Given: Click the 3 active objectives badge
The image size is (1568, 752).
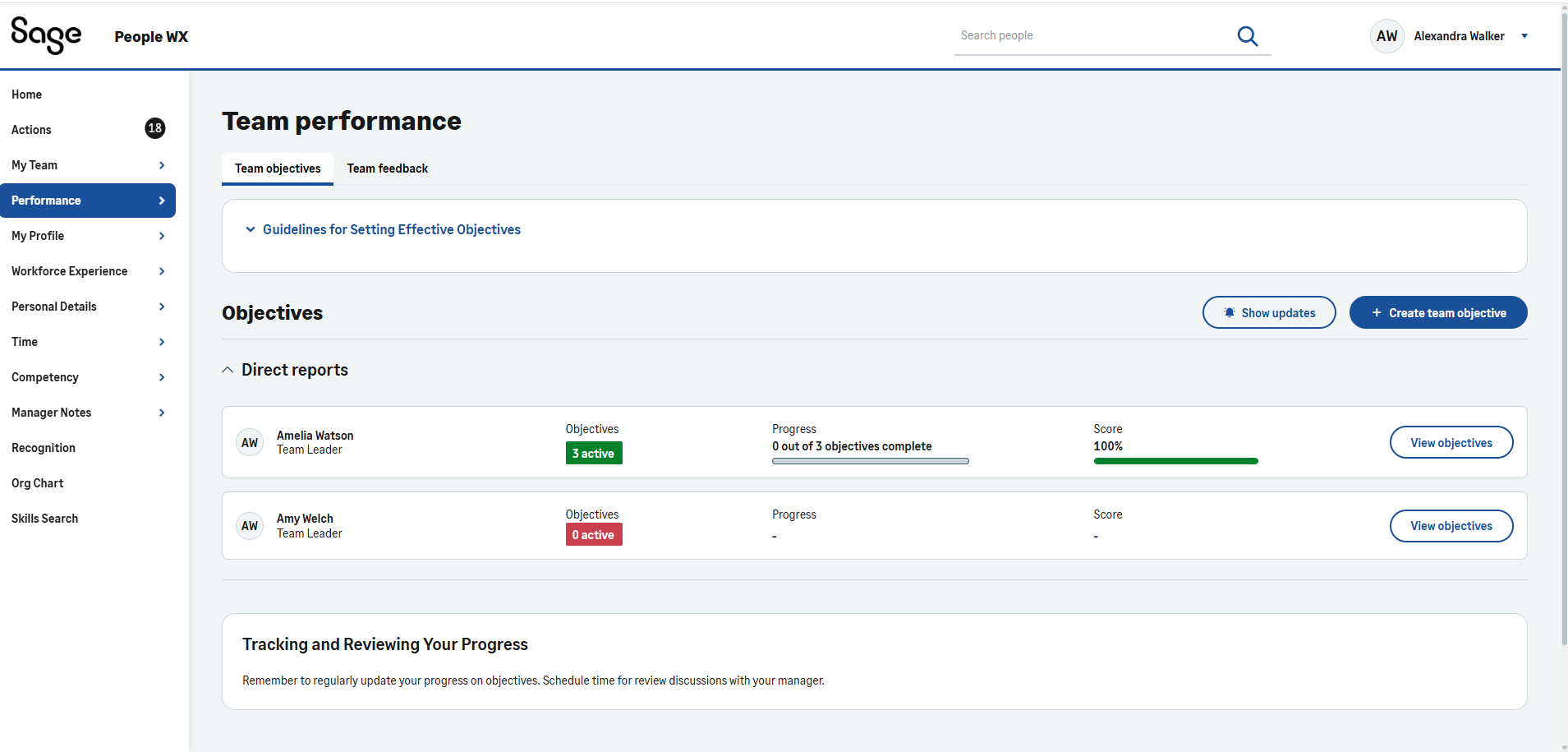Looking at the screenshot, I should (x=593, y=454).
